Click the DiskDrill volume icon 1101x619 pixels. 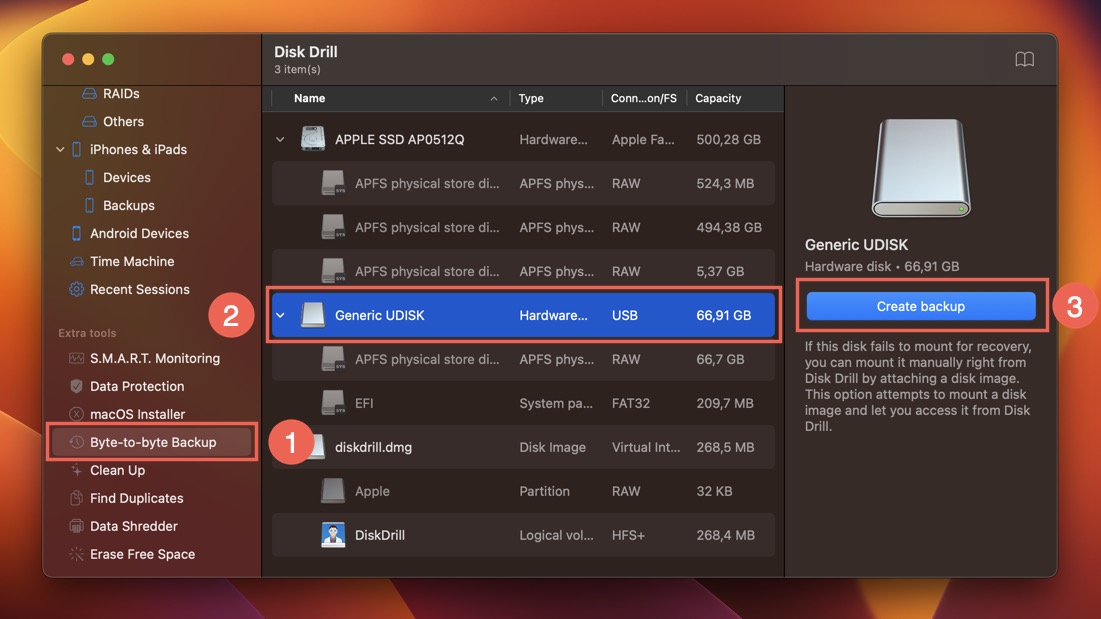(x=333, y=535)
